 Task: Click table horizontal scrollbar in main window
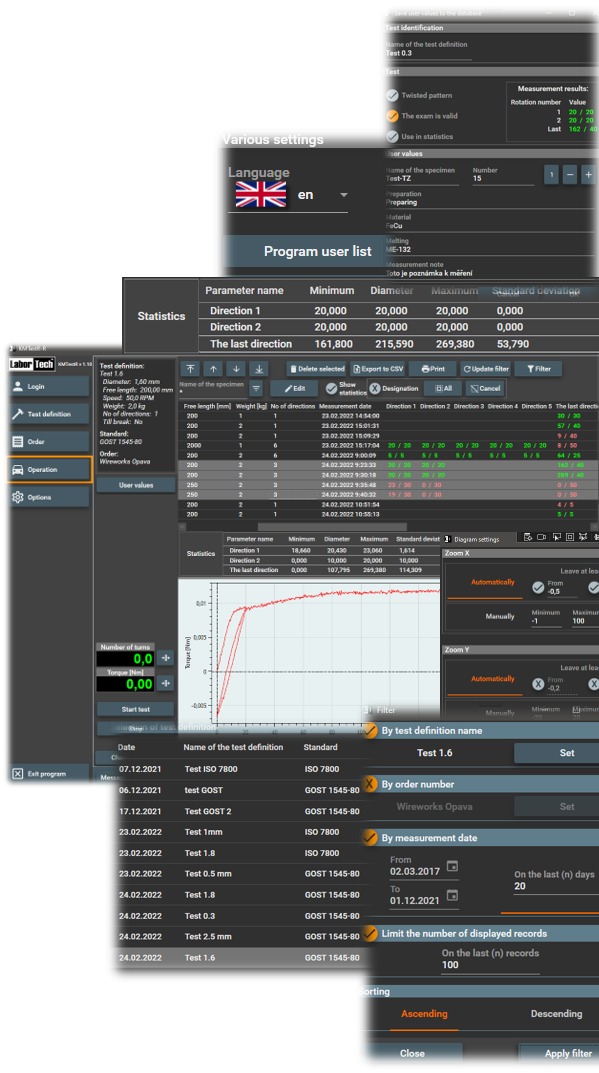(332, 527)
